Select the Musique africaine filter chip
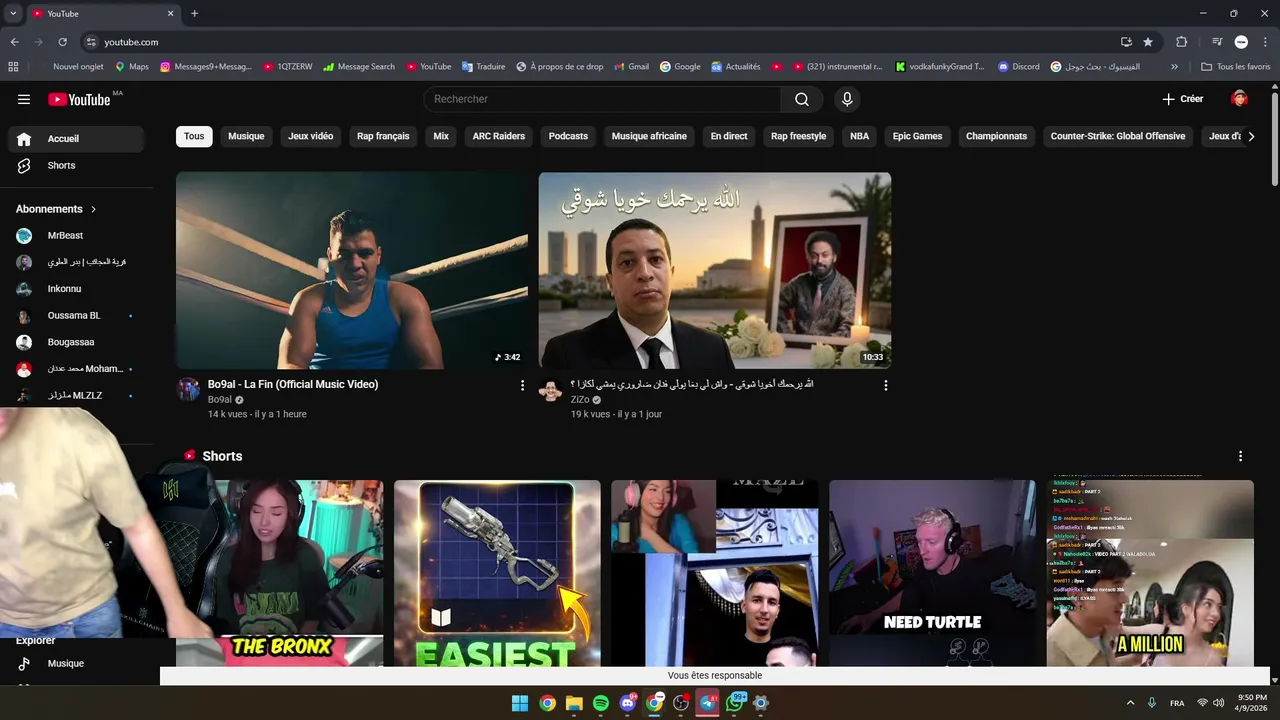The image size is (1280, 720). point(649,136)
